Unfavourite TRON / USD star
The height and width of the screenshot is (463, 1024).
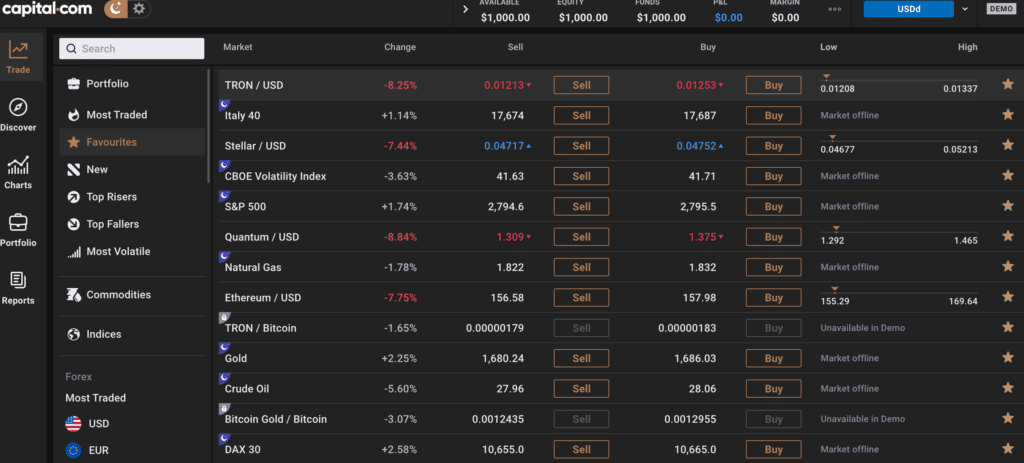point(1008,85)
